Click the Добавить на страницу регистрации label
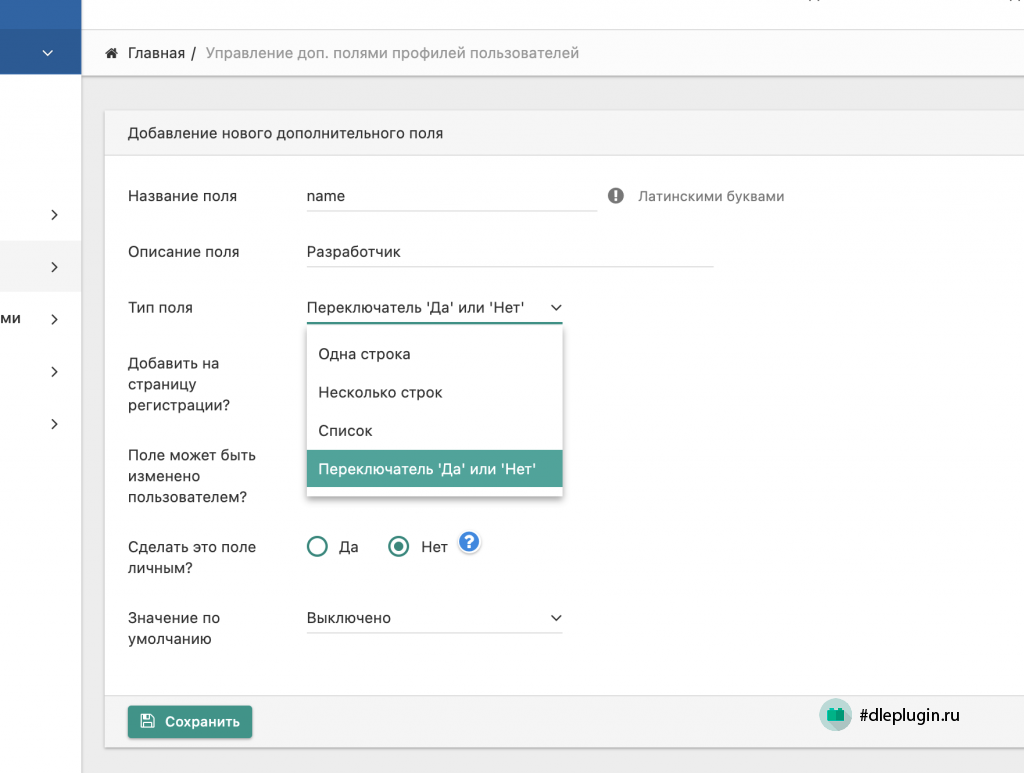 [179, 384]
